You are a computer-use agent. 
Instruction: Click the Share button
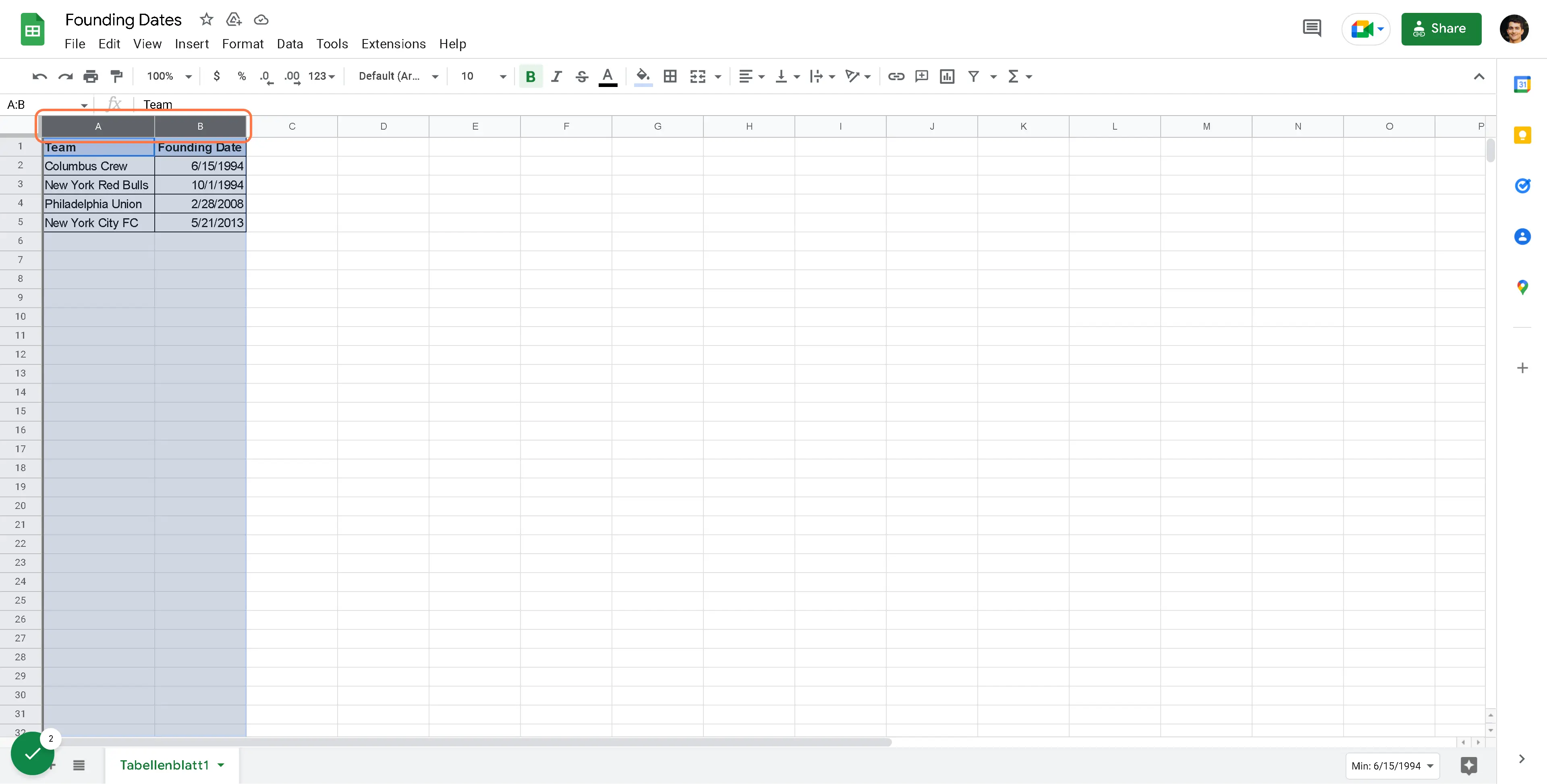click(1441, 29)
